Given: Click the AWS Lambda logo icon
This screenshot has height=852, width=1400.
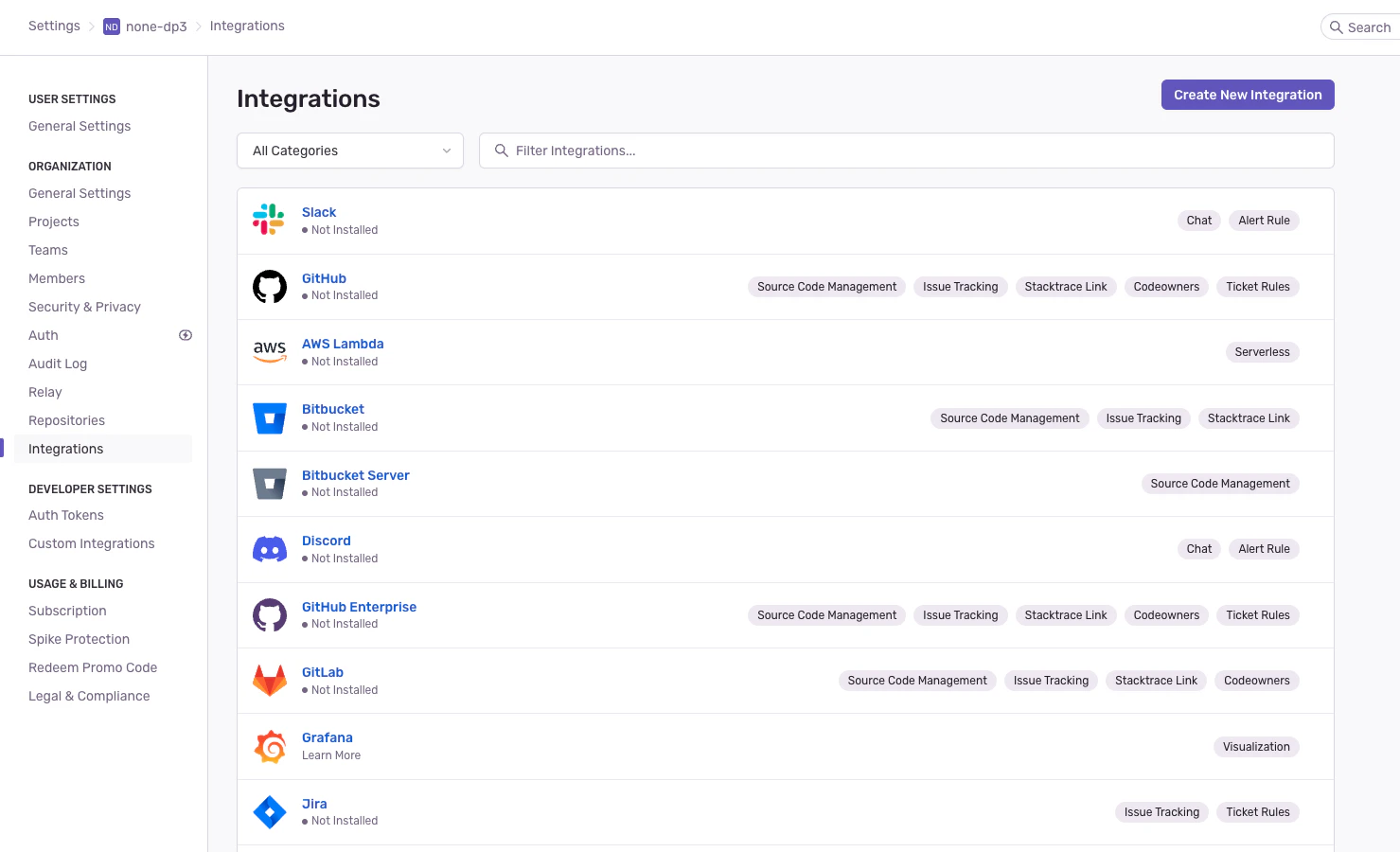Looking at the screenshot, I should 270,352.
